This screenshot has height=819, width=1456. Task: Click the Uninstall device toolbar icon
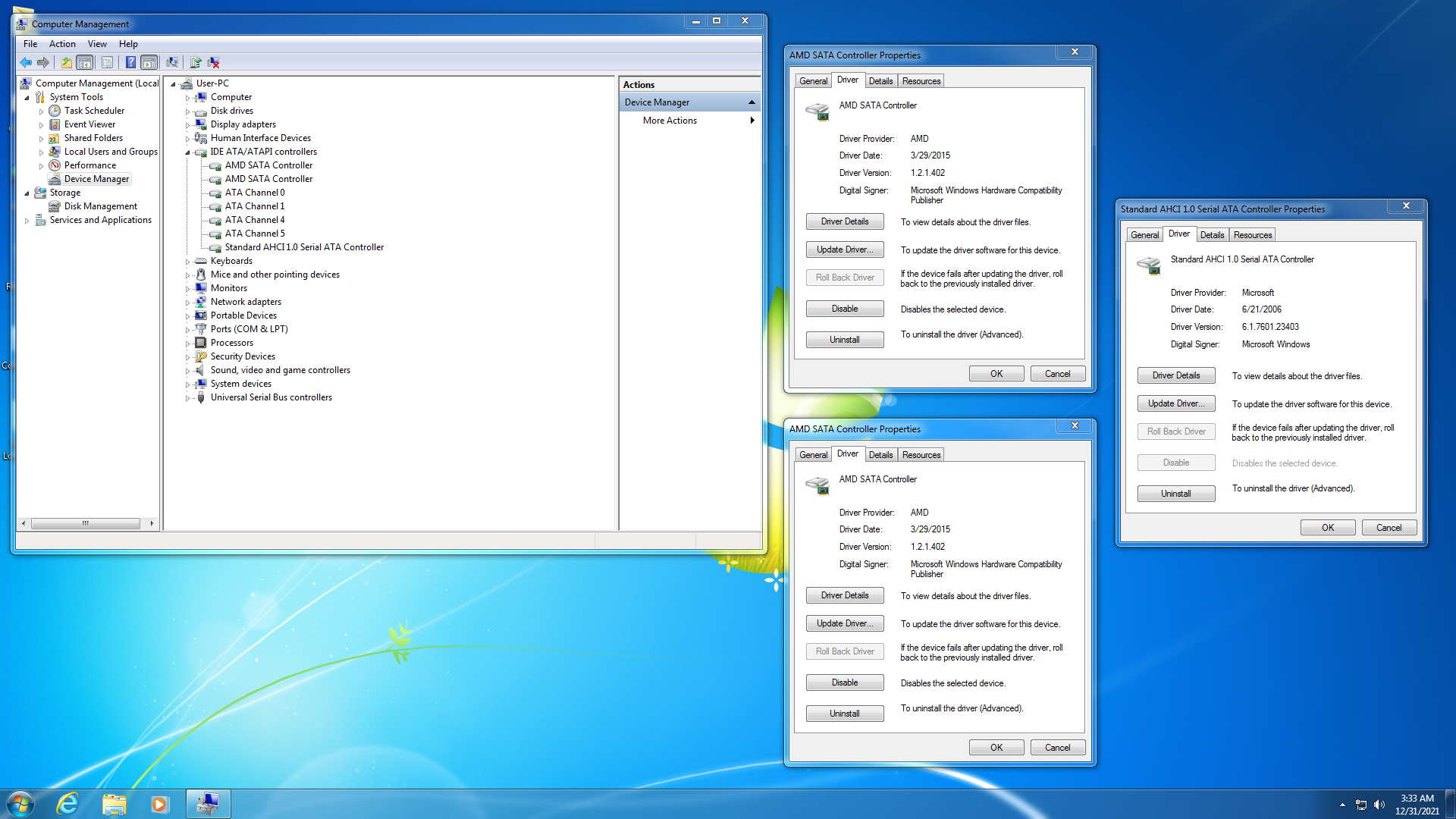tap(214, 62)
